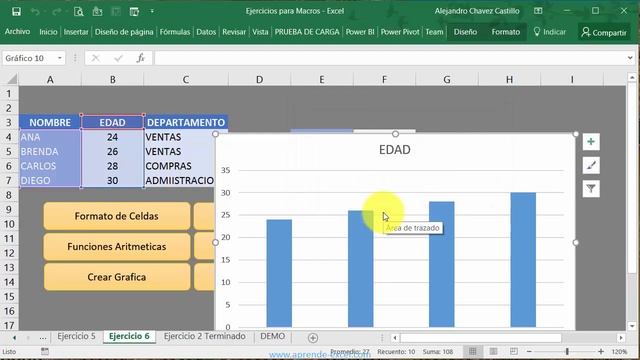The height and width of the screenshot is (360, 640).
Task: Click the Formato de Celdas button
Action: point(117,216)
